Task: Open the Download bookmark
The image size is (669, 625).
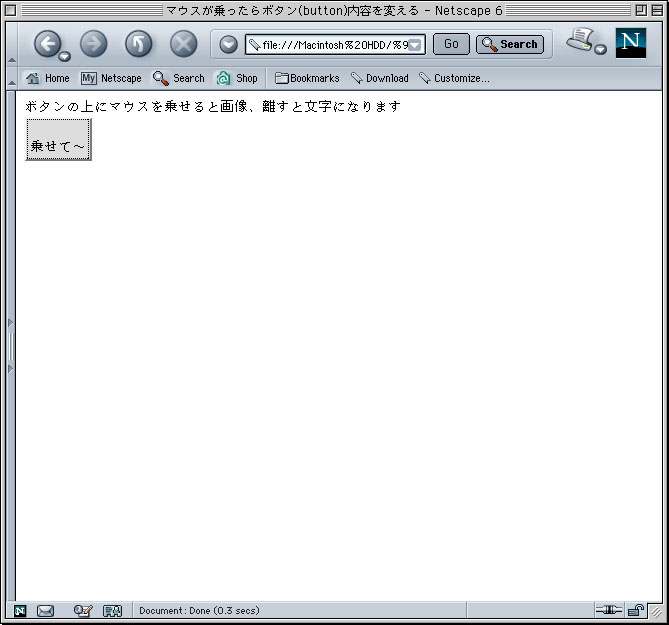Action: pos(379,78)
